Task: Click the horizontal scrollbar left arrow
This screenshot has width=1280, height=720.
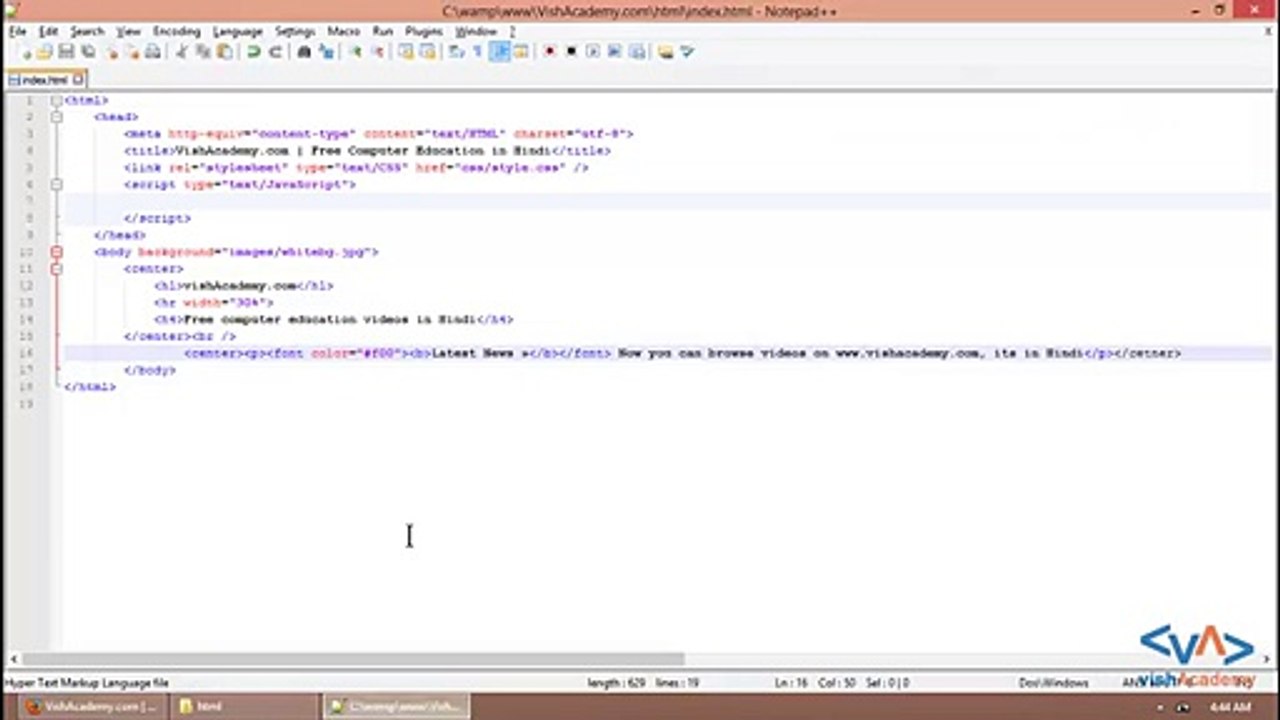Action: [x=13, y=659]
